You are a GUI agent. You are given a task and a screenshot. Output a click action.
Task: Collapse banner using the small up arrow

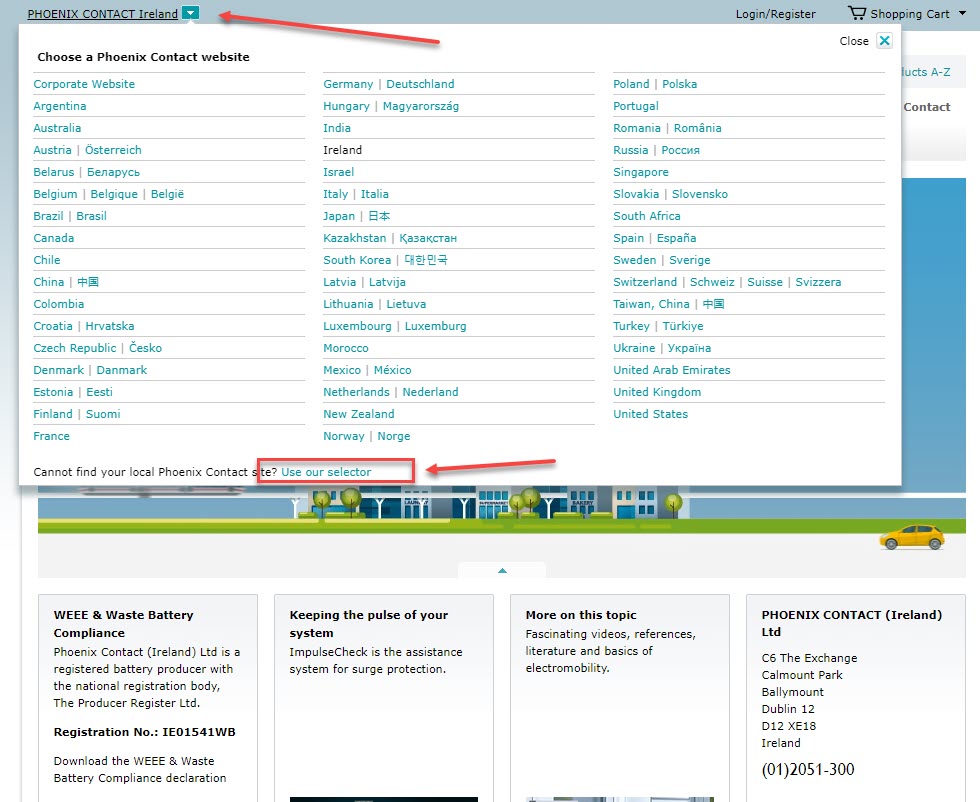pyautogui.click(x=502, y=570)
